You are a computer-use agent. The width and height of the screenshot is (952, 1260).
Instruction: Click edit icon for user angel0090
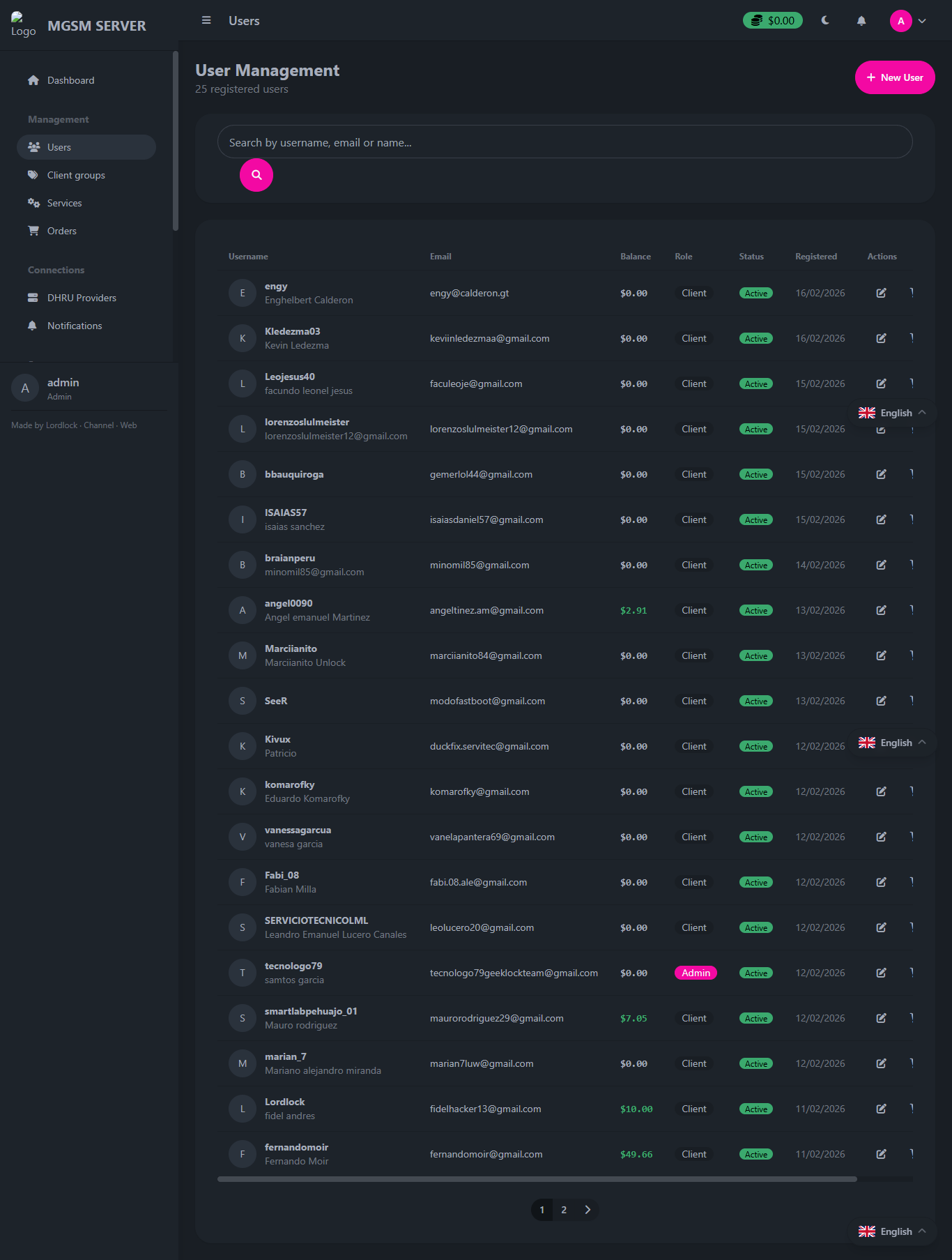pos(881,610)
